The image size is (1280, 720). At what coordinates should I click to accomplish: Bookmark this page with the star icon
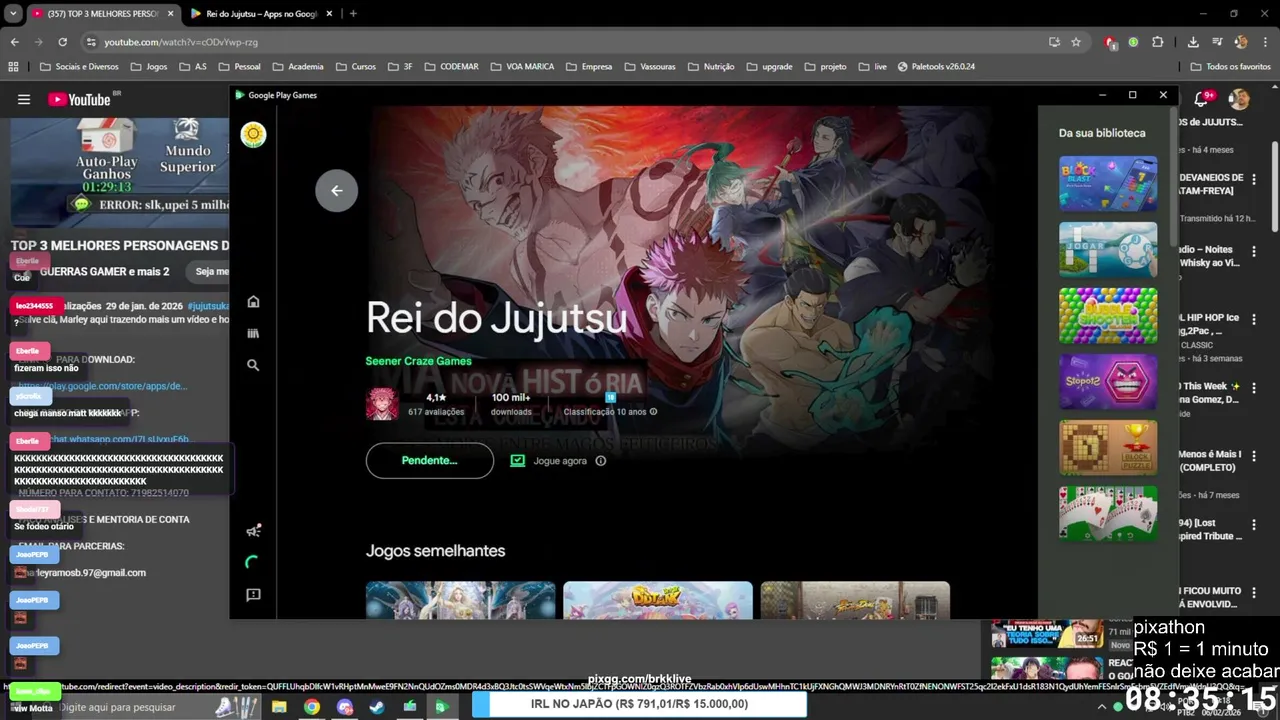tap(1076, 42)
